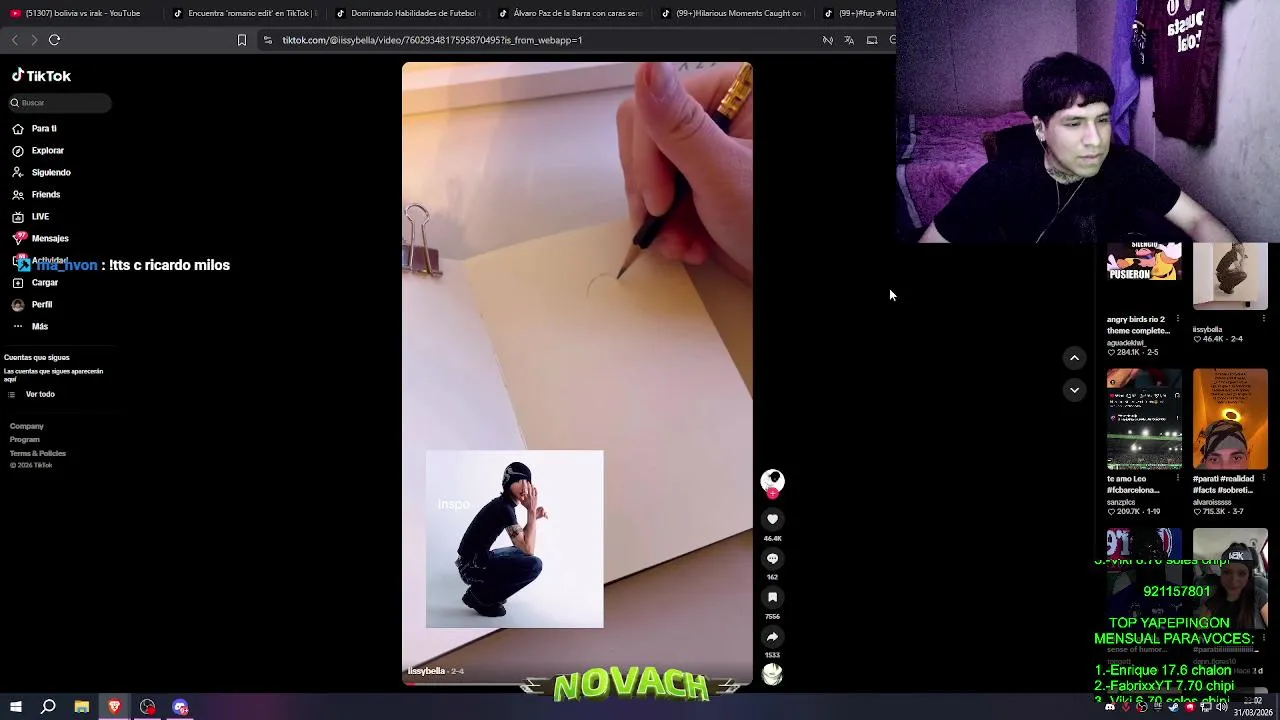The width and height of the screenshot is (1280, 720).
Task: Bookmark this page from the address bar
Action: [241, 40]
